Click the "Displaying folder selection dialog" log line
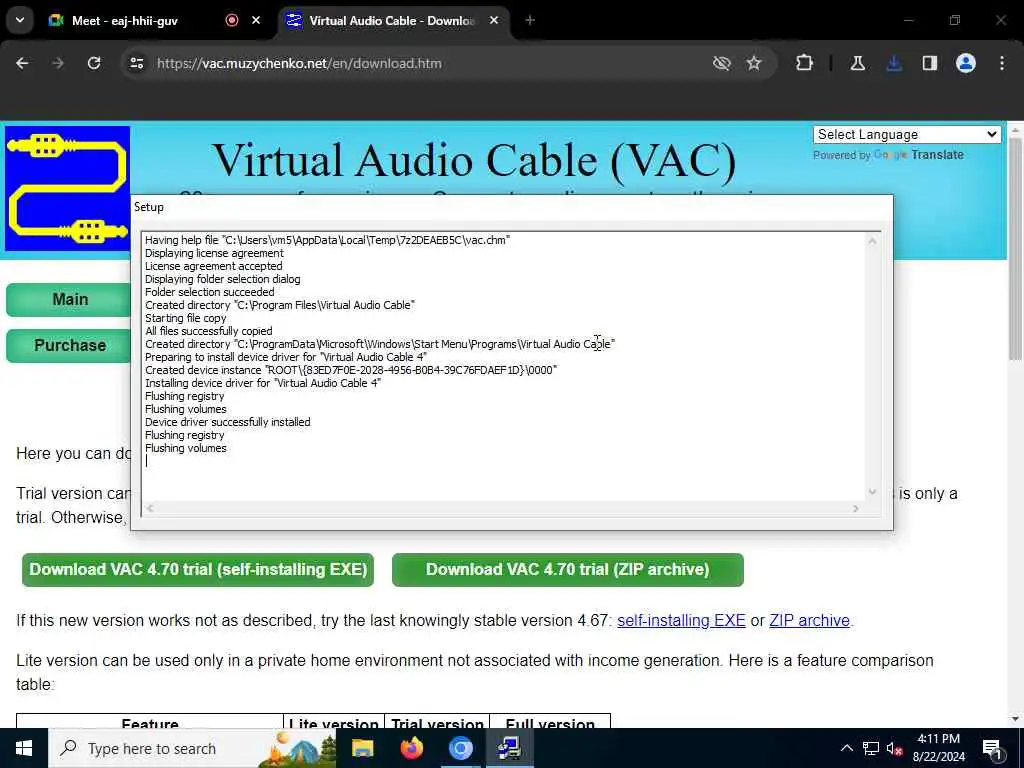1024x768 pixels. [x=223, y=279]
